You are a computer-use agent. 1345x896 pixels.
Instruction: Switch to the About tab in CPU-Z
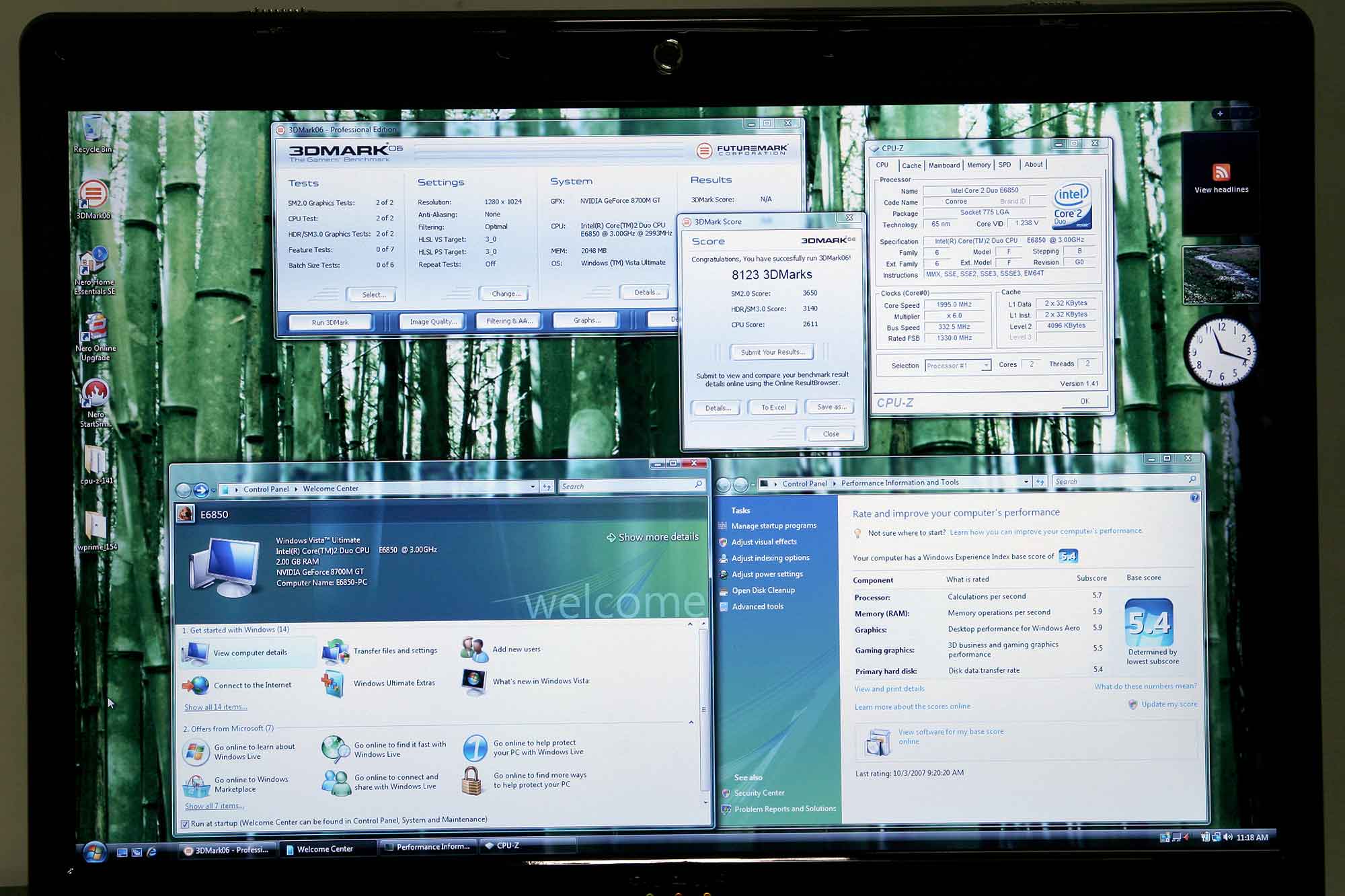tap(1034, 164)
